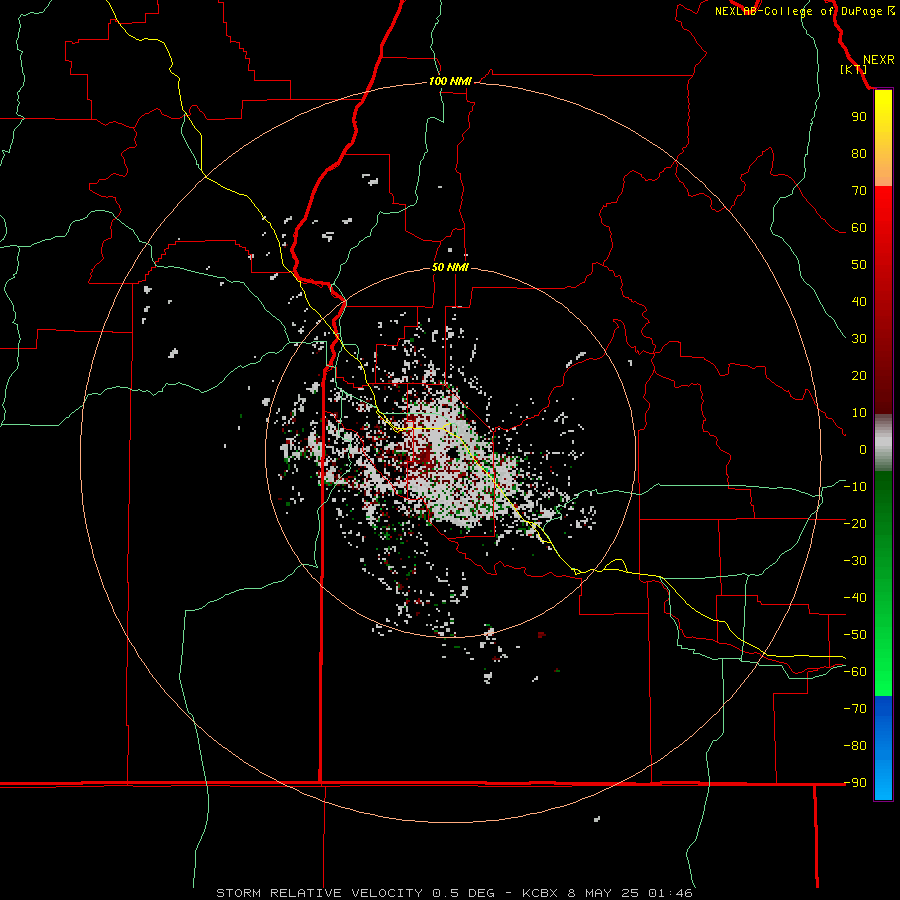Click the '8 MAY 25 01:46' timestamp

click(631, 893)
